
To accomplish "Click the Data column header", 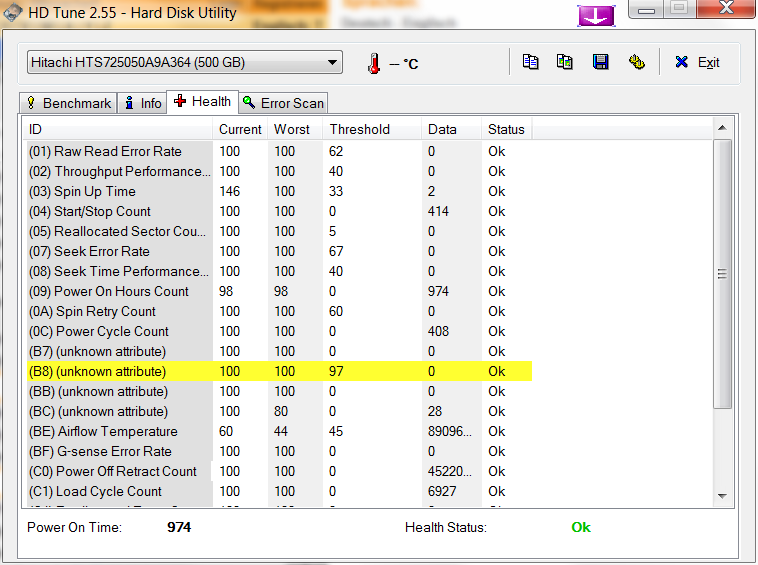I will point(452,130).
